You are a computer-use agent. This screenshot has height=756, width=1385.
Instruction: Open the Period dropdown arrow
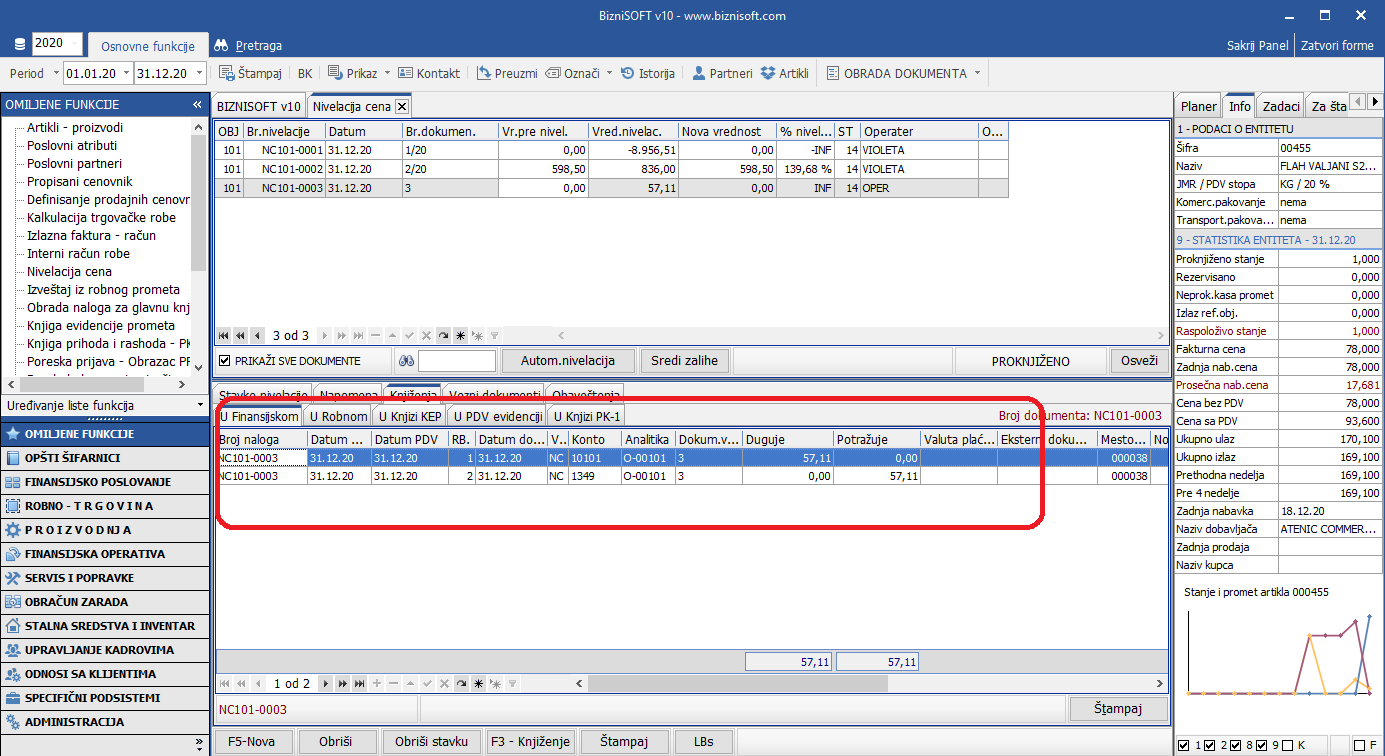[x=54, y=73]
